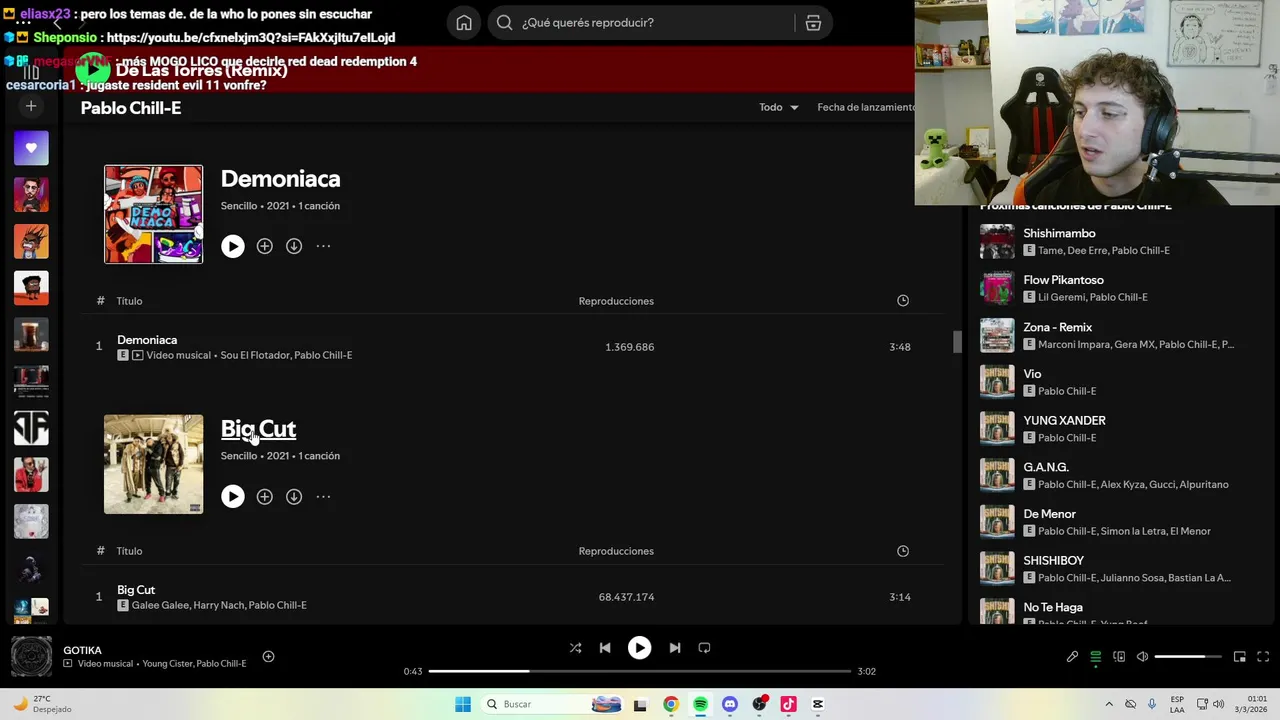Download the Big Cut single
The height and width of the screenshot is (720, 1280).
point(294,496)
